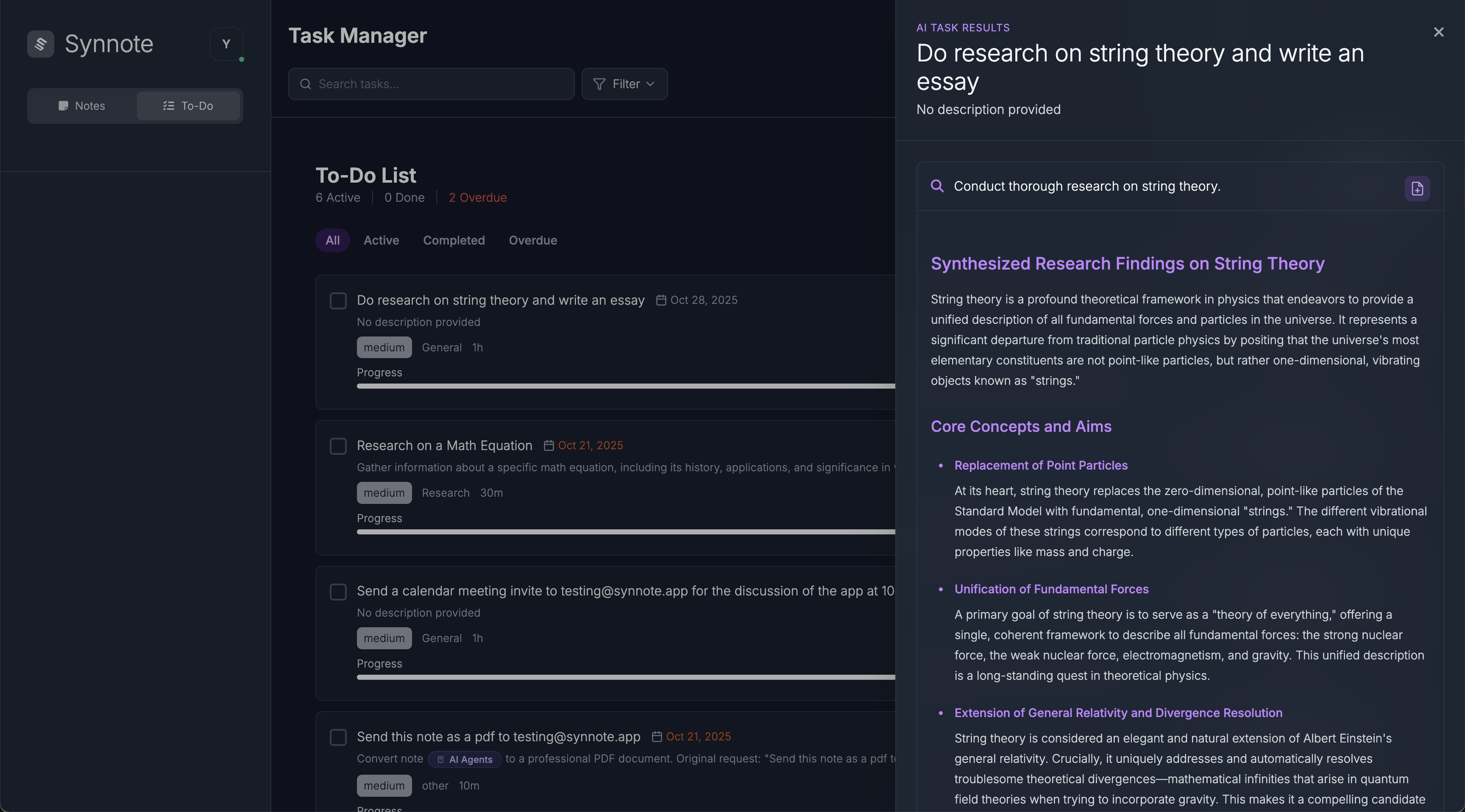Close the AI Task Results panel
The image size is (1465, 812).
1438,32
